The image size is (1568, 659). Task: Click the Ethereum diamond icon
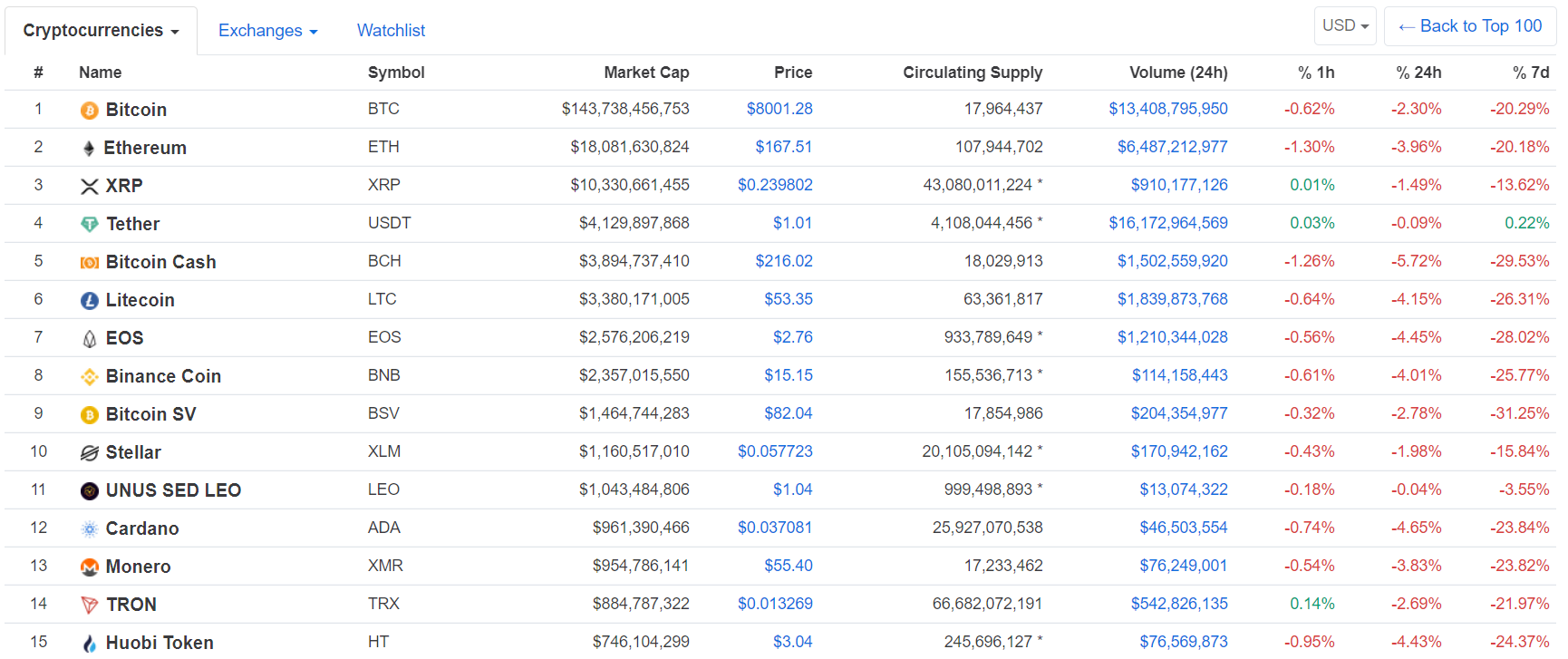tap(89, 149)
